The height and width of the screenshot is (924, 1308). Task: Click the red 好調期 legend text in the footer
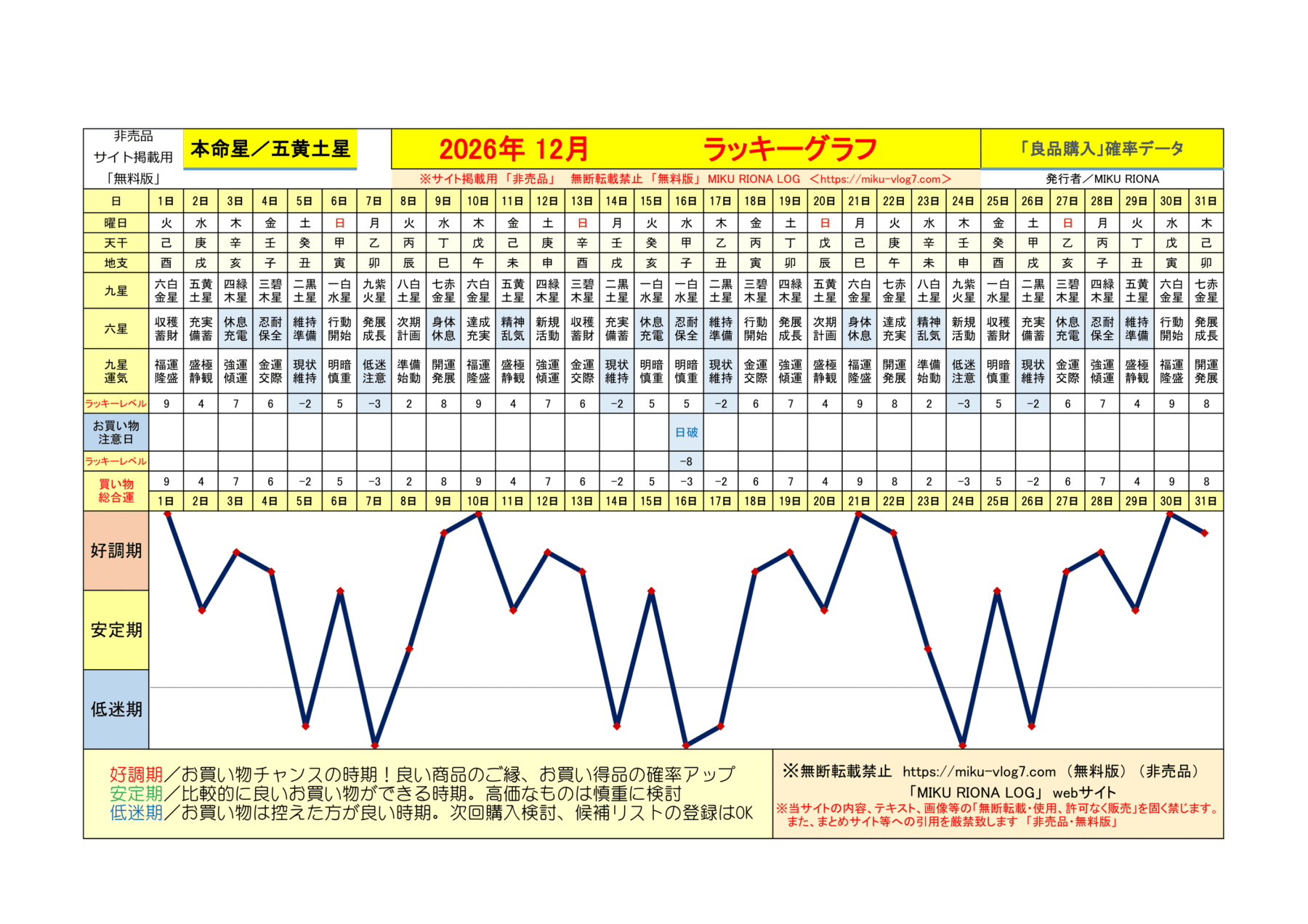coord(136,774)
